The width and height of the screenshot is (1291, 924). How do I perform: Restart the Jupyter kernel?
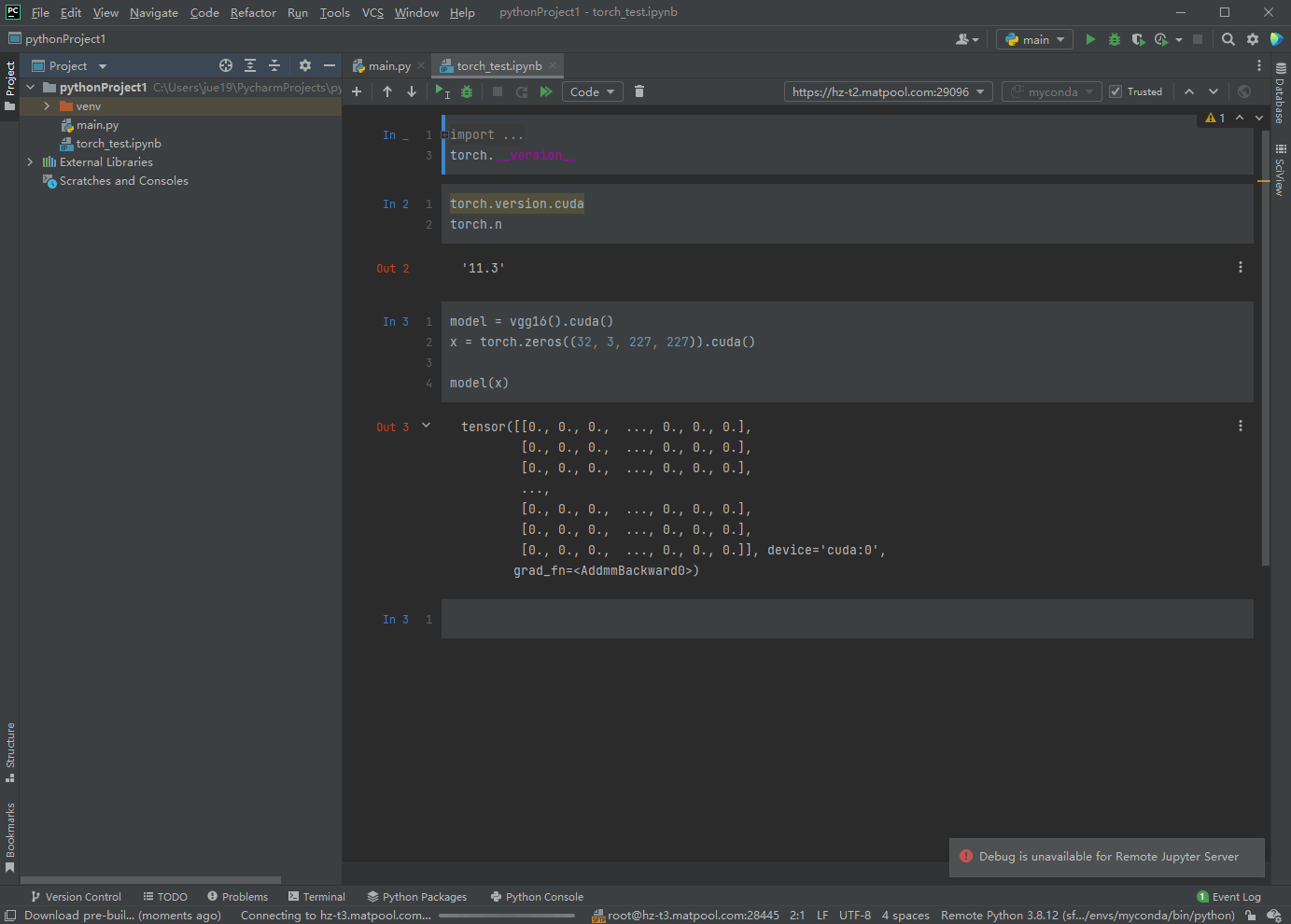(522, 91)
